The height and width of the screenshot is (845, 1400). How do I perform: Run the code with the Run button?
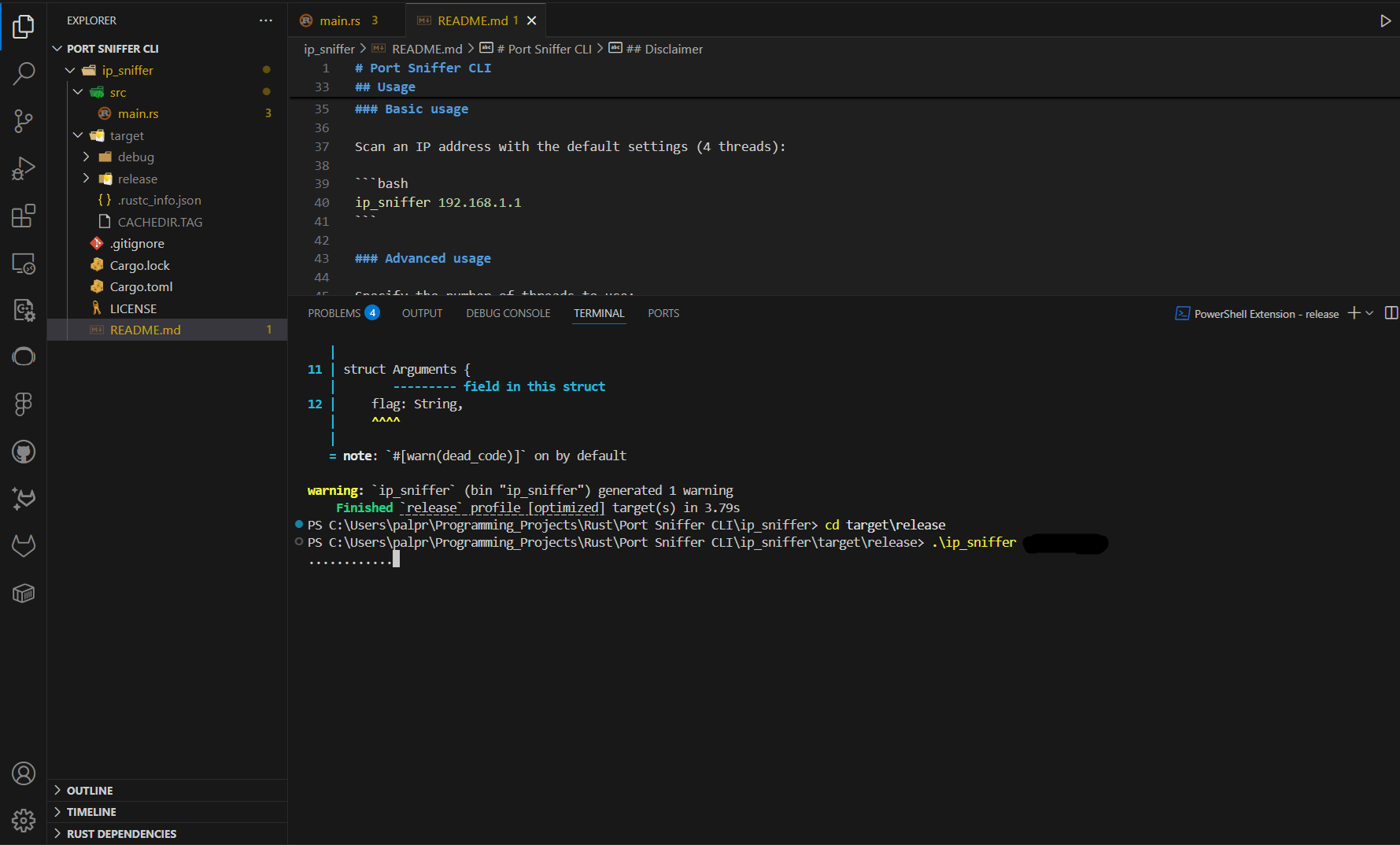pyautogui.click(x=1386, y=20)
